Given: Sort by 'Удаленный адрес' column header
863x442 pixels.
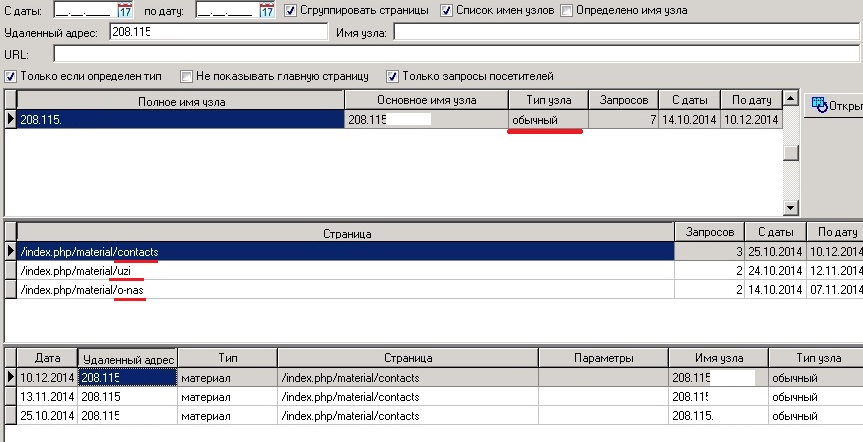Looking at the screenshot, I should (128, 359).
